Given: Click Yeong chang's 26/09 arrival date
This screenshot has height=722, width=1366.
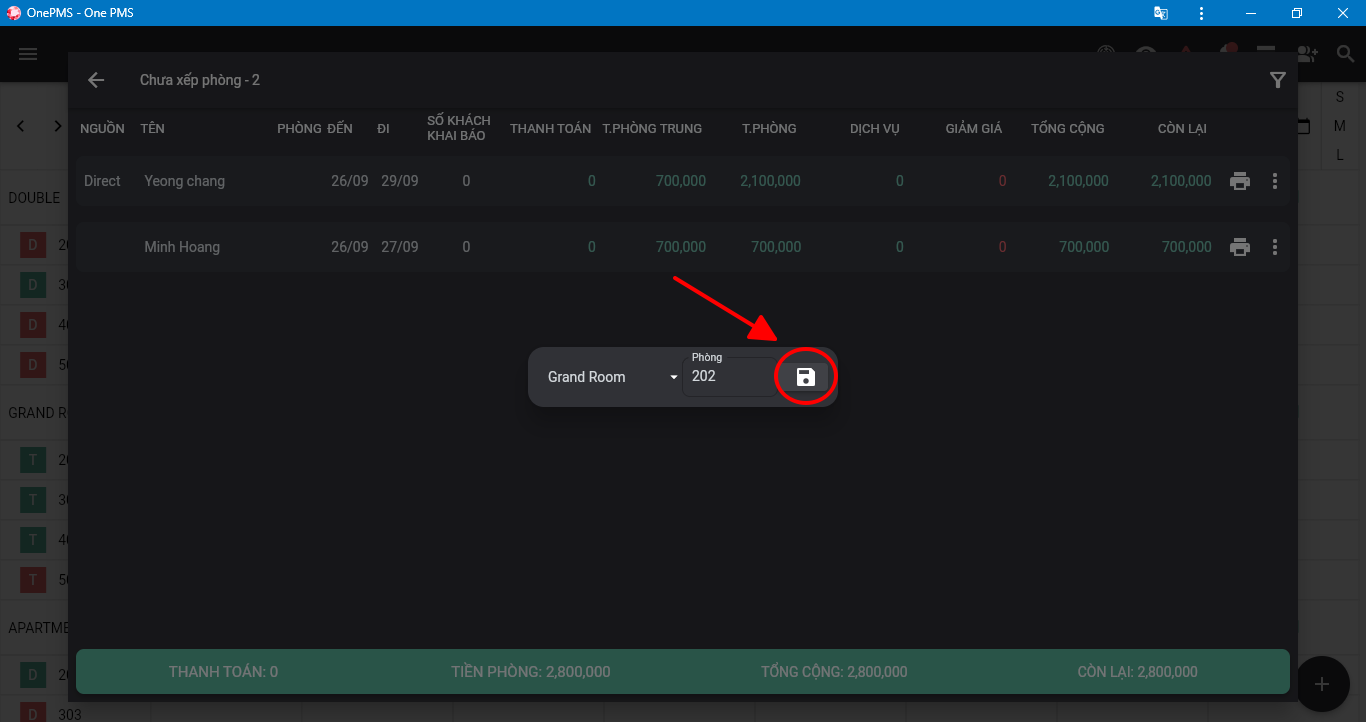Looking at the screenshot, I should (350, 181).
